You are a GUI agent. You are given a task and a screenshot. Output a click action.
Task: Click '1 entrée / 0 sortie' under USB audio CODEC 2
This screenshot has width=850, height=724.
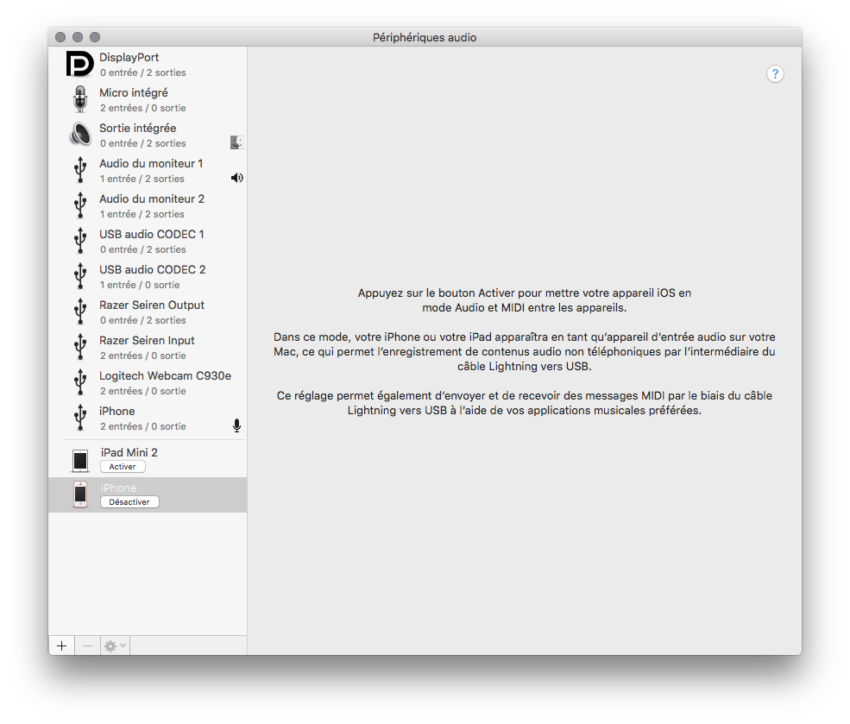click(140, 285)
